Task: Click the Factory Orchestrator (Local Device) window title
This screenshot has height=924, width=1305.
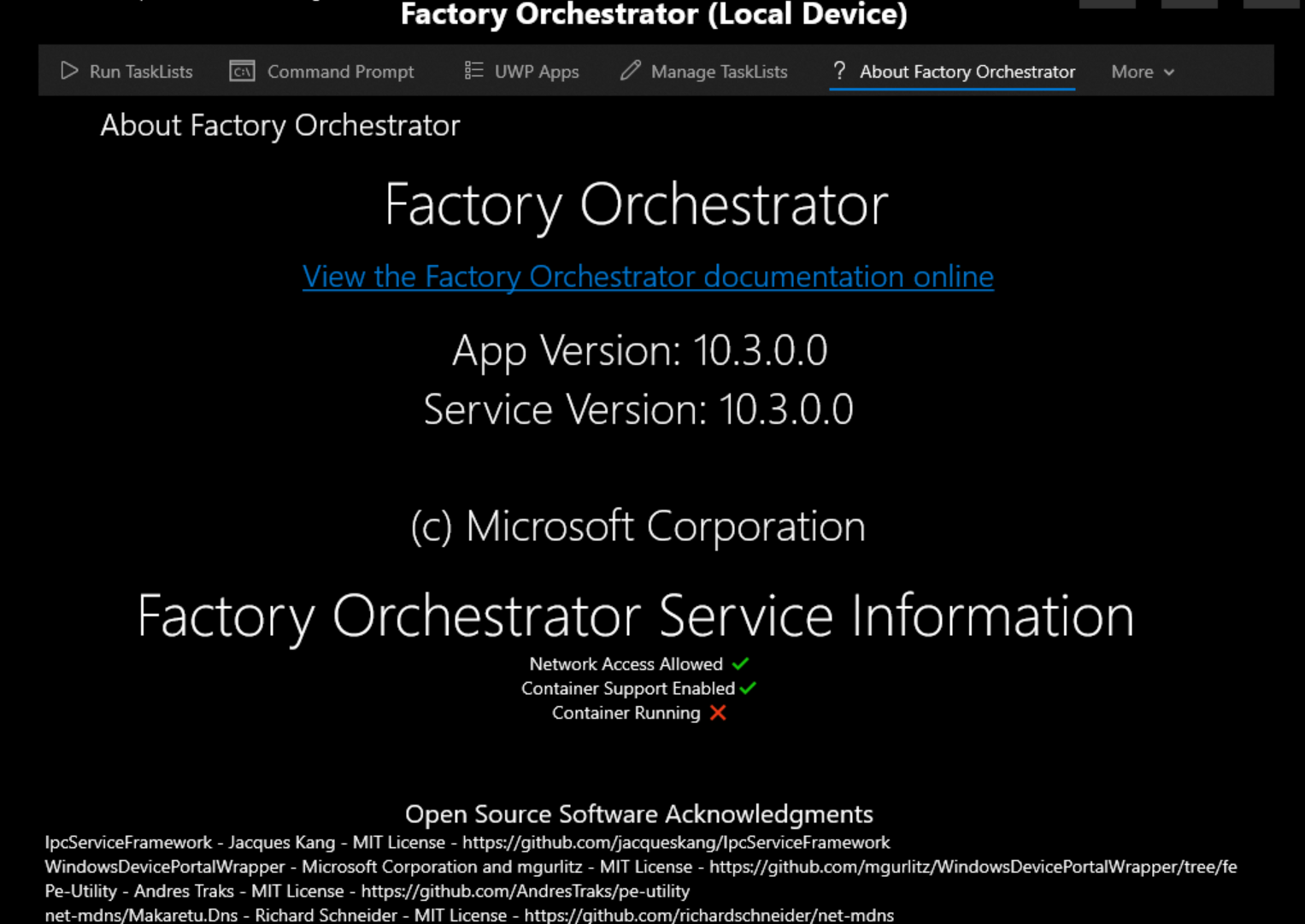Action: (x=654, y=15)
